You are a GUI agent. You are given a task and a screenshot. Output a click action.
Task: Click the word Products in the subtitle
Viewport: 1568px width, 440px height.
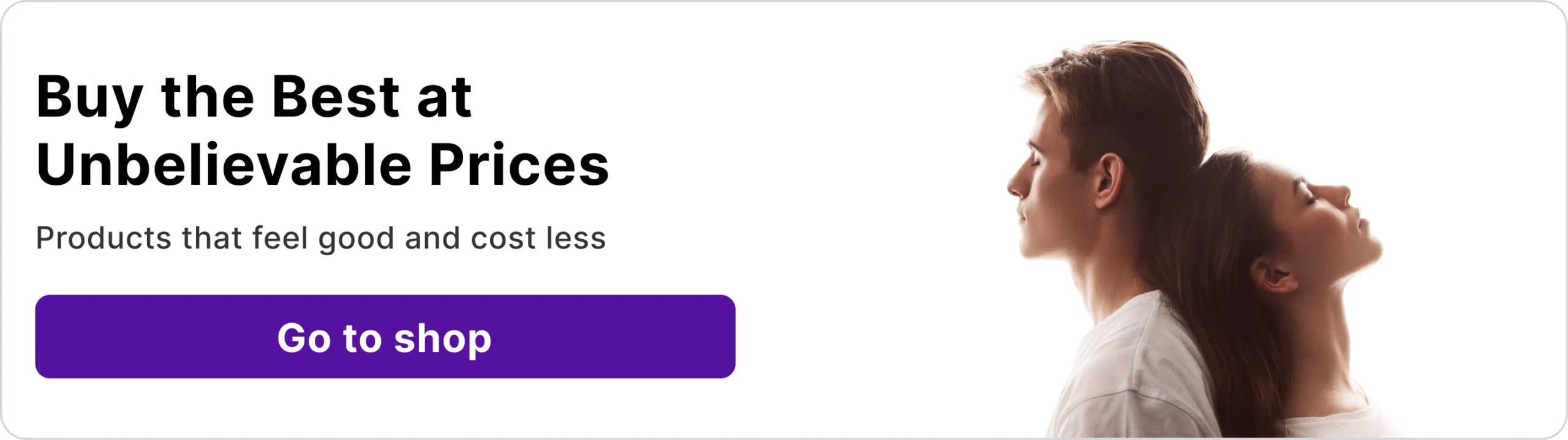point(104,238)
